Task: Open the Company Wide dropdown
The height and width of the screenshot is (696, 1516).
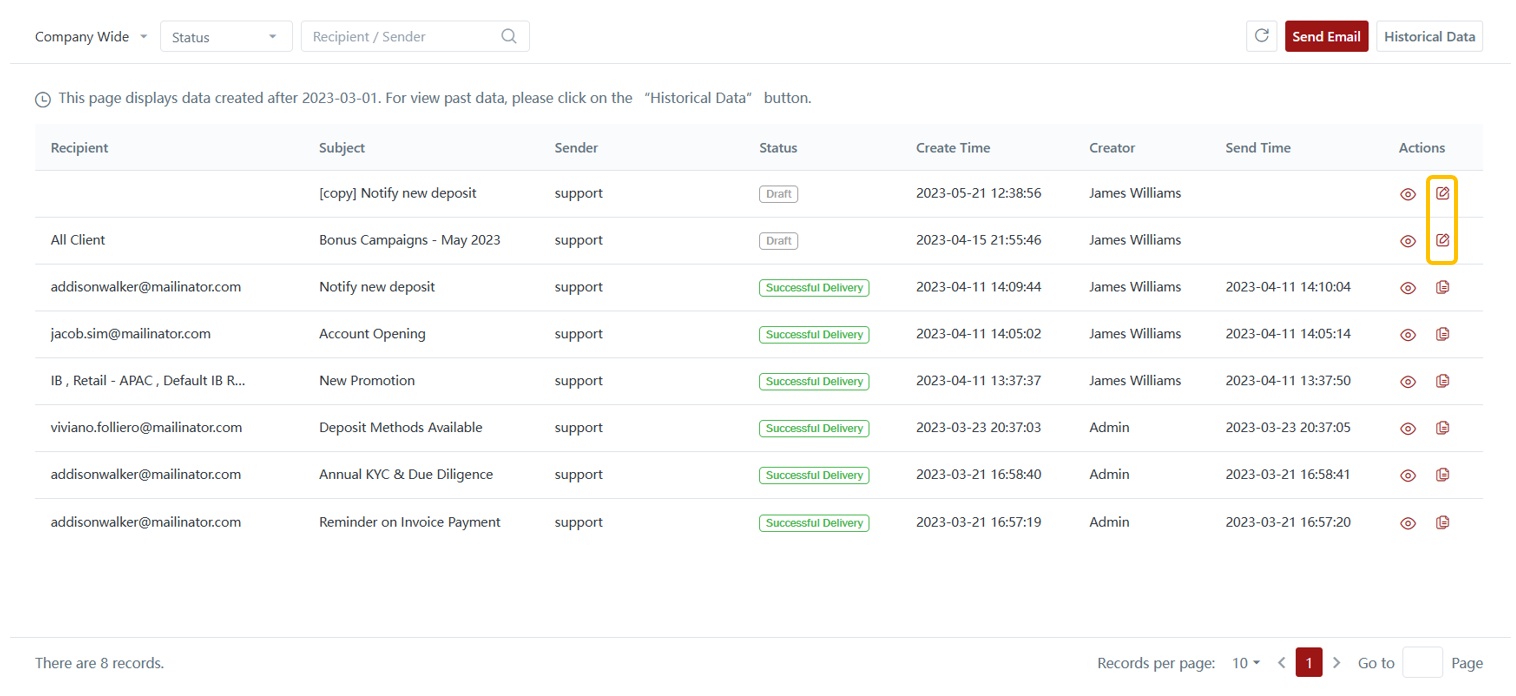Action: (x=91, y=37)
